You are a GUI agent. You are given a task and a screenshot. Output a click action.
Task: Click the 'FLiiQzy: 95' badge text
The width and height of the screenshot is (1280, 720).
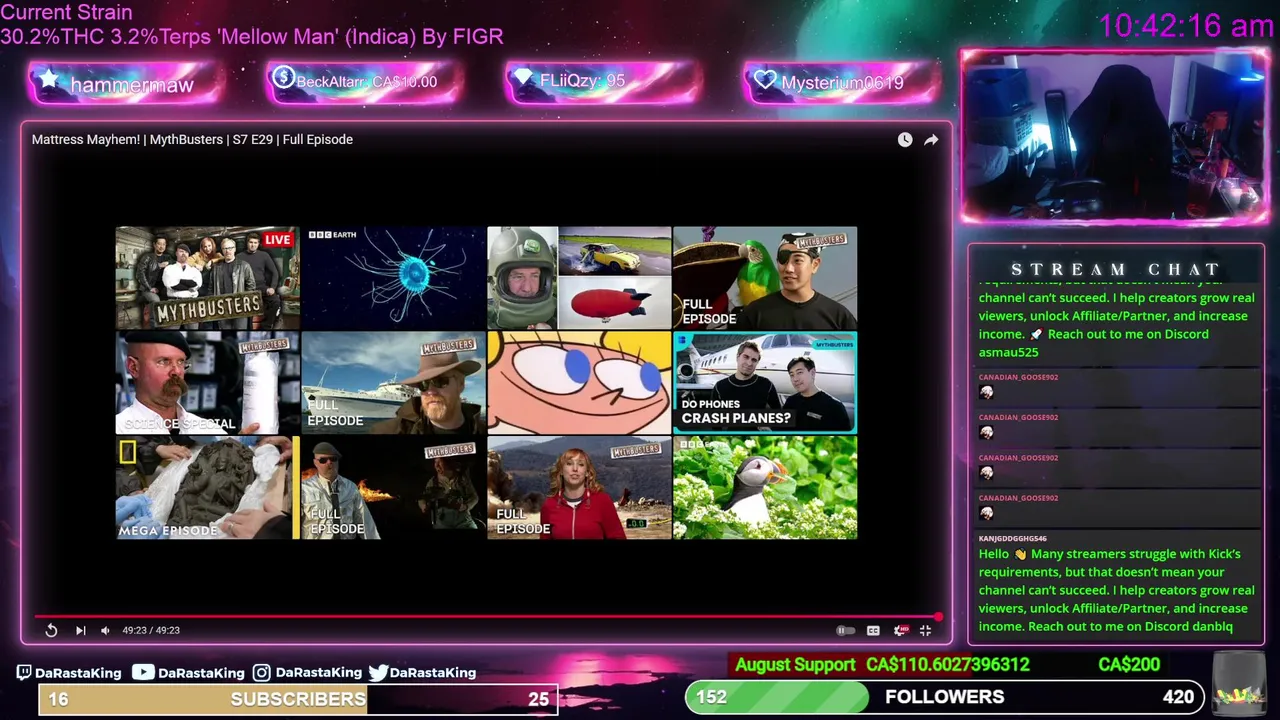click(x=582, y=81)
